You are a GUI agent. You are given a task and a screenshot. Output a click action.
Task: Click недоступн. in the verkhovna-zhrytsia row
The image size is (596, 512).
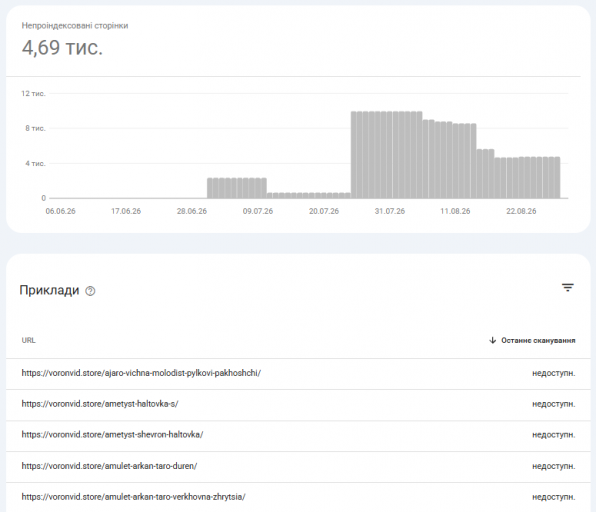pos(554,497)
